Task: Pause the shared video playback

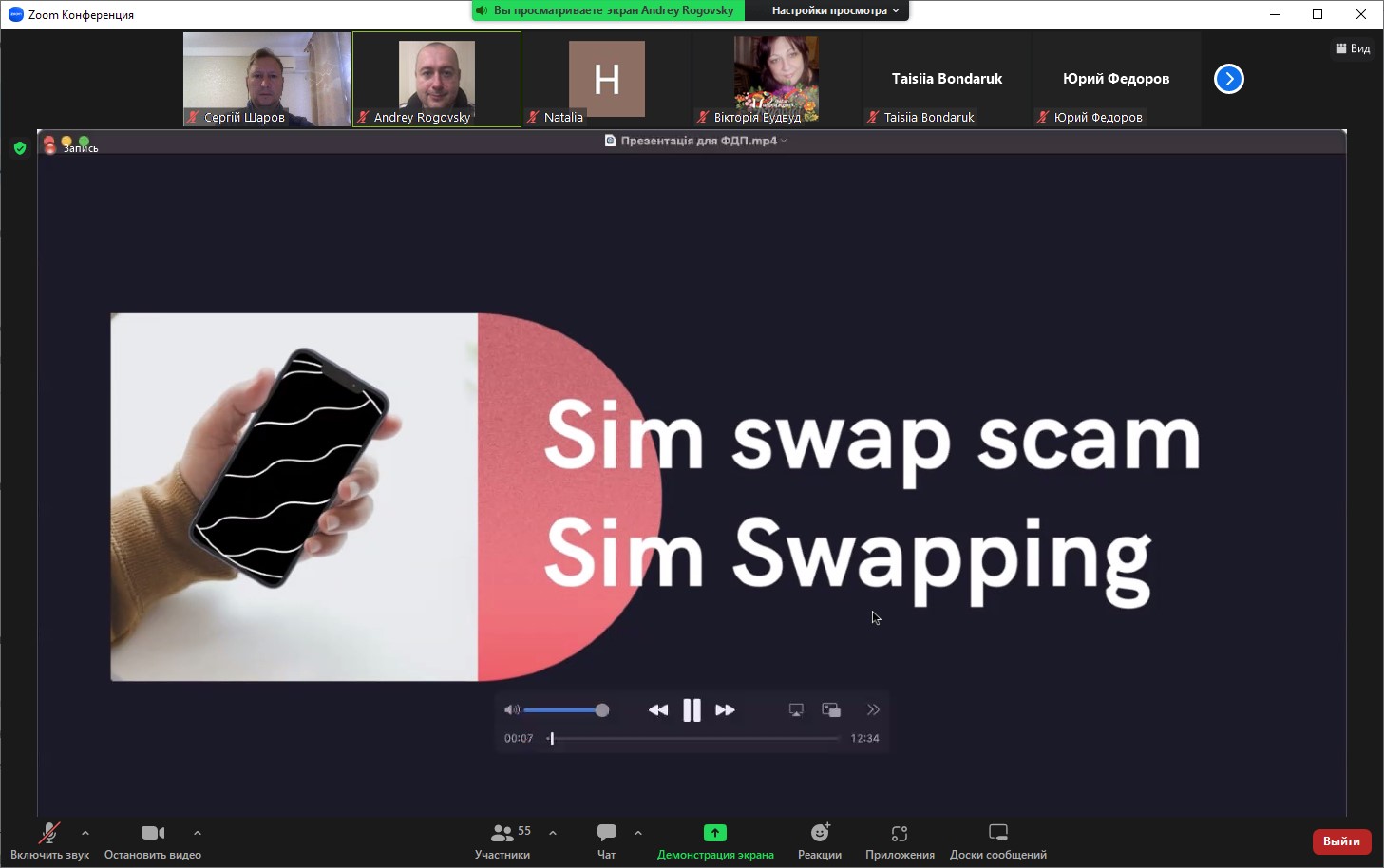Action: (692, 710)
